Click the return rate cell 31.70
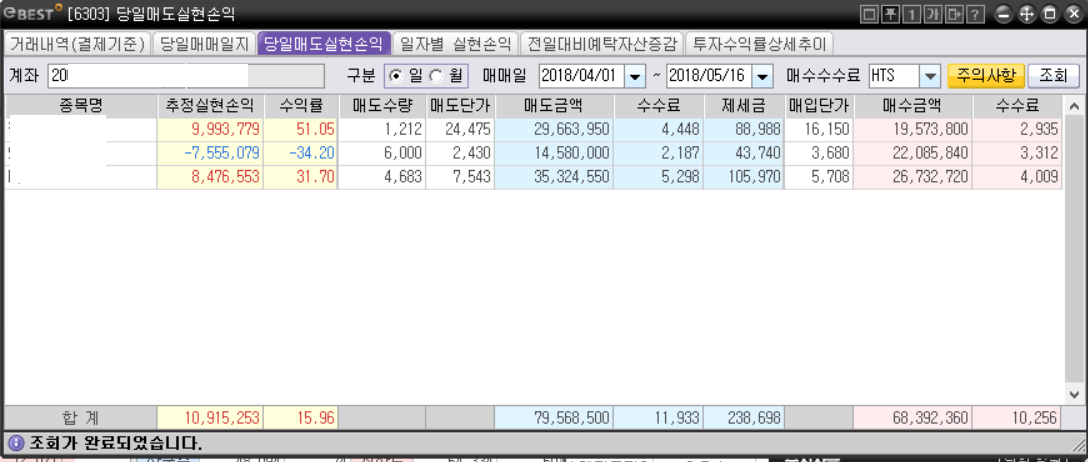The height and width of the screenshot is (462, 1088). point(300,177)
